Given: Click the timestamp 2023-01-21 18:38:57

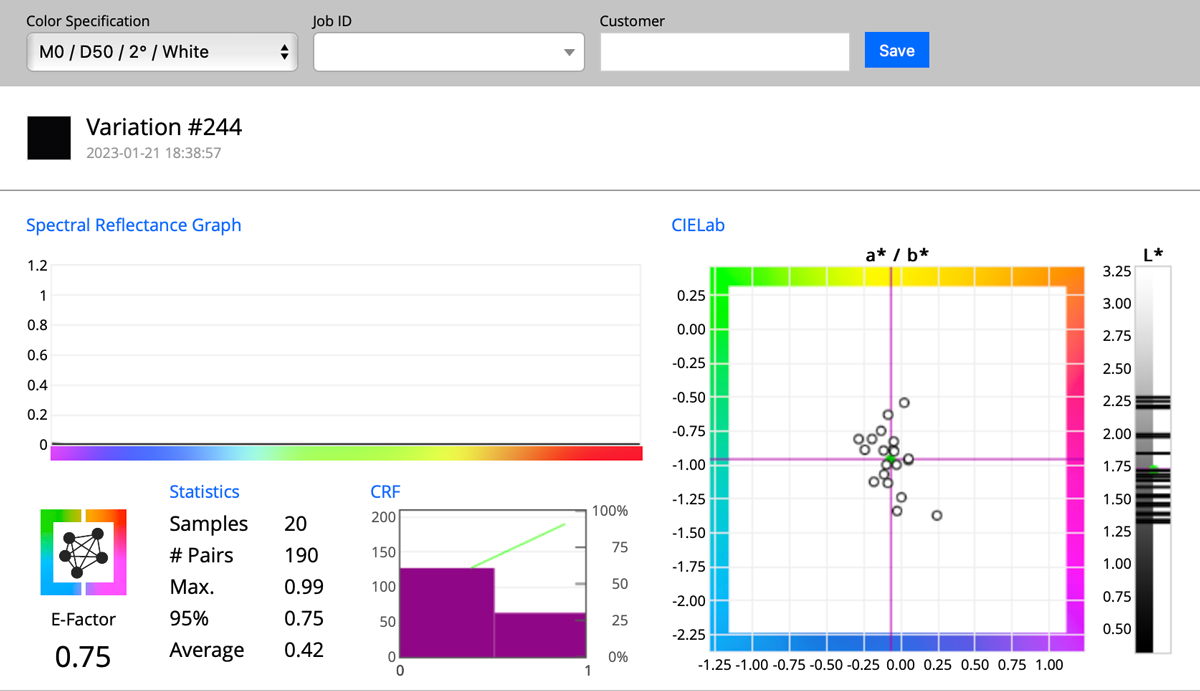Looking at the screenshot, I should [153, 154].
